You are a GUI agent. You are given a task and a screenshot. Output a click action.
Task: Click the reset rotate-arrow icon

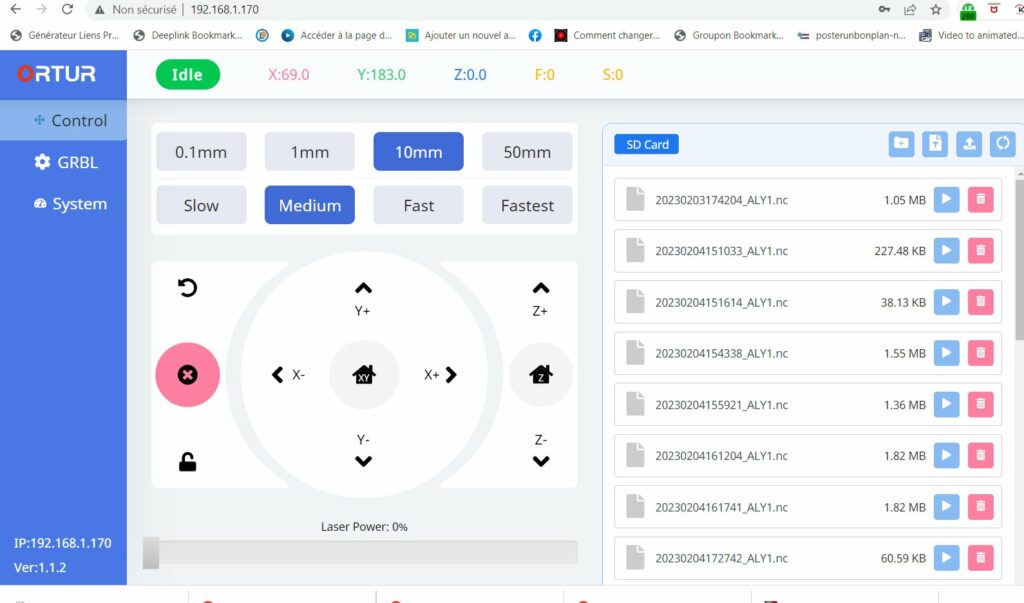(x=187, y=288)
